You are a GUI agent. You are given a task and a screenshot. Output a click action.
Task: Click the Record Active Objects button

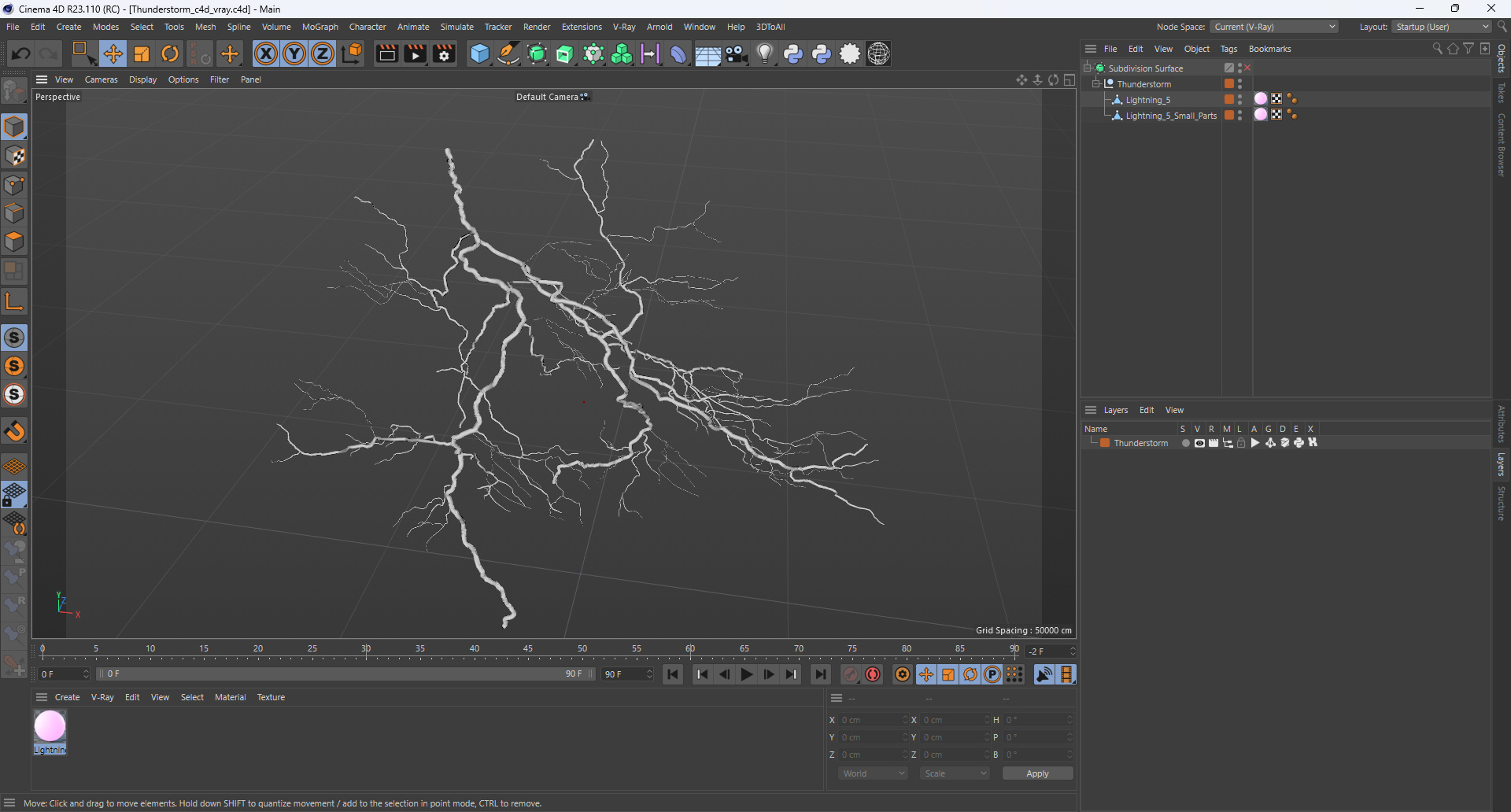pos(851,674)
